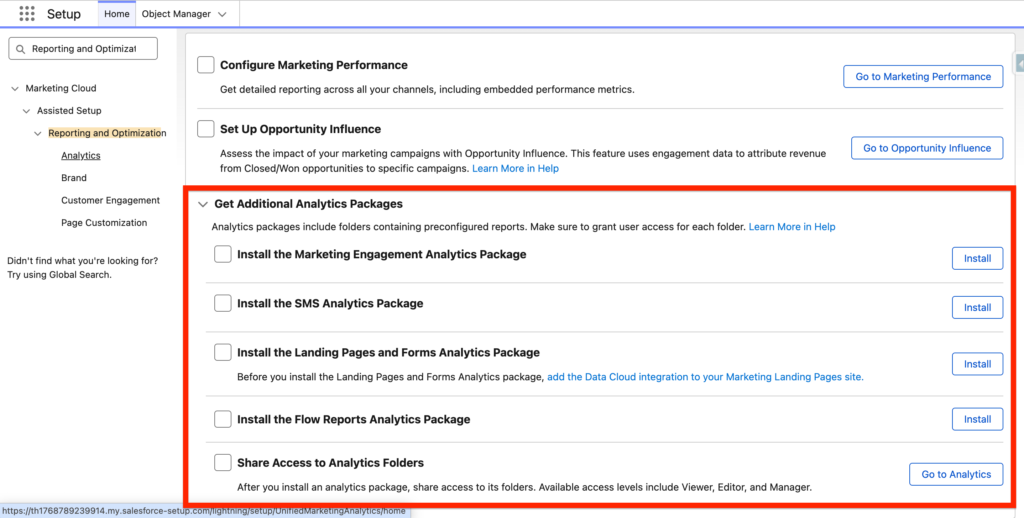
Task: Focus the Quick Find search field
Action: [90, 48]
